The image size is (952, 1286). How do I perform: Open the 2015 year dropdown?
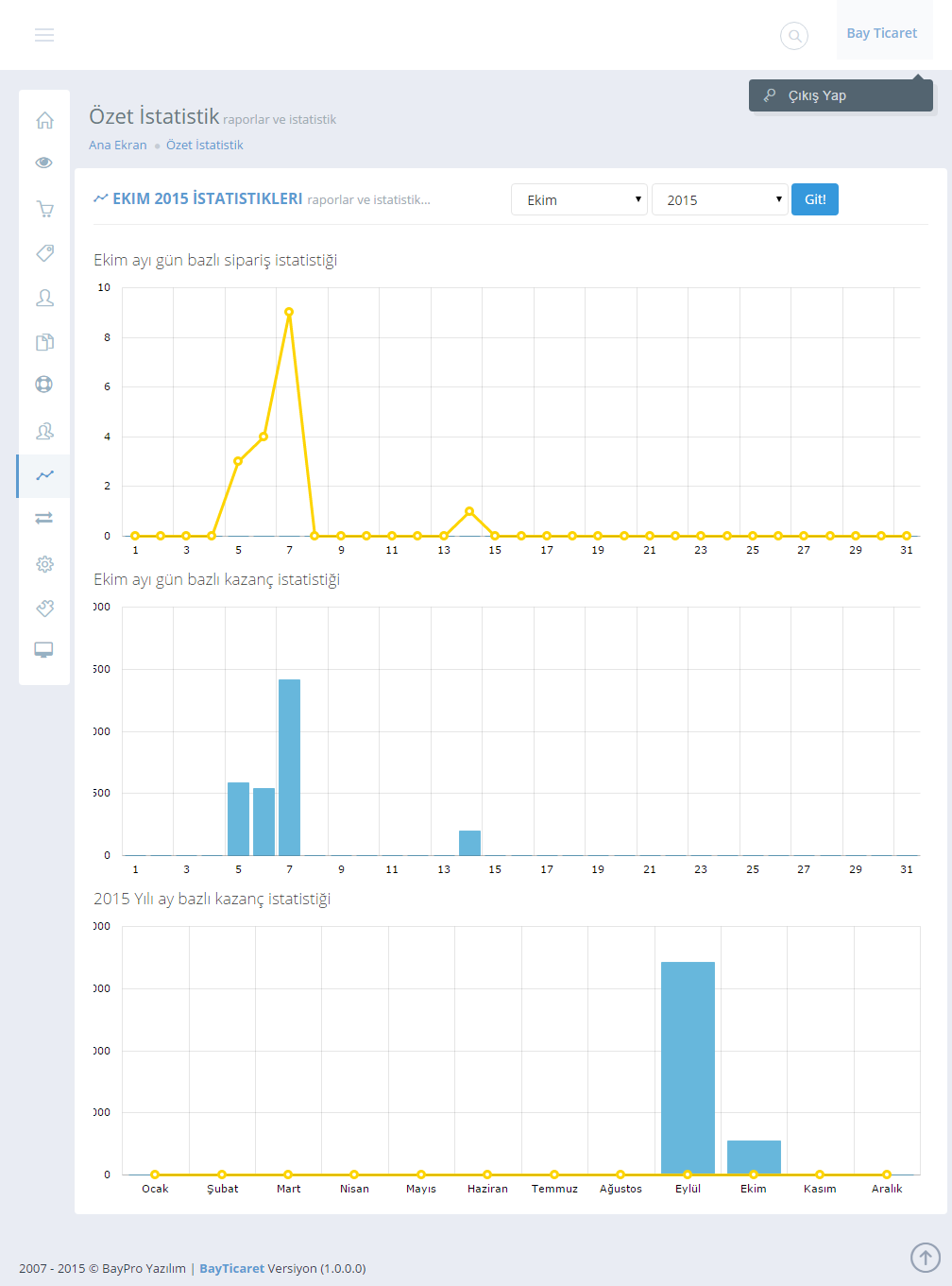720,199
